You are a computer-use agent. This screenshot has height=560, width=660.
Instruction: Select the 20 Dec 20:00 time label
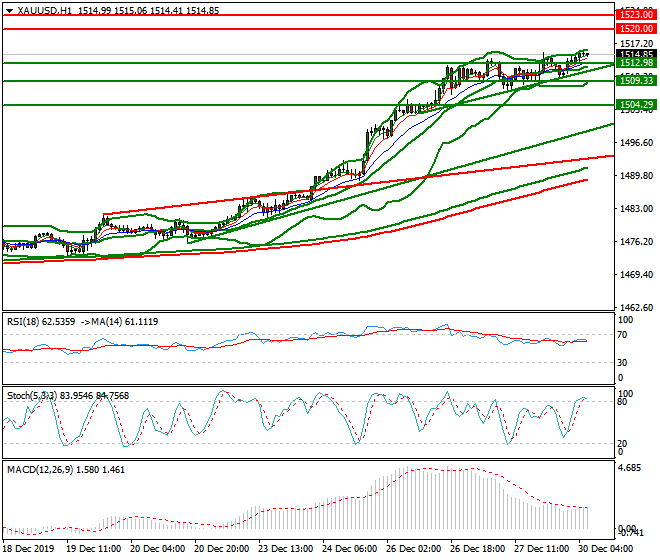coord(221,549)
